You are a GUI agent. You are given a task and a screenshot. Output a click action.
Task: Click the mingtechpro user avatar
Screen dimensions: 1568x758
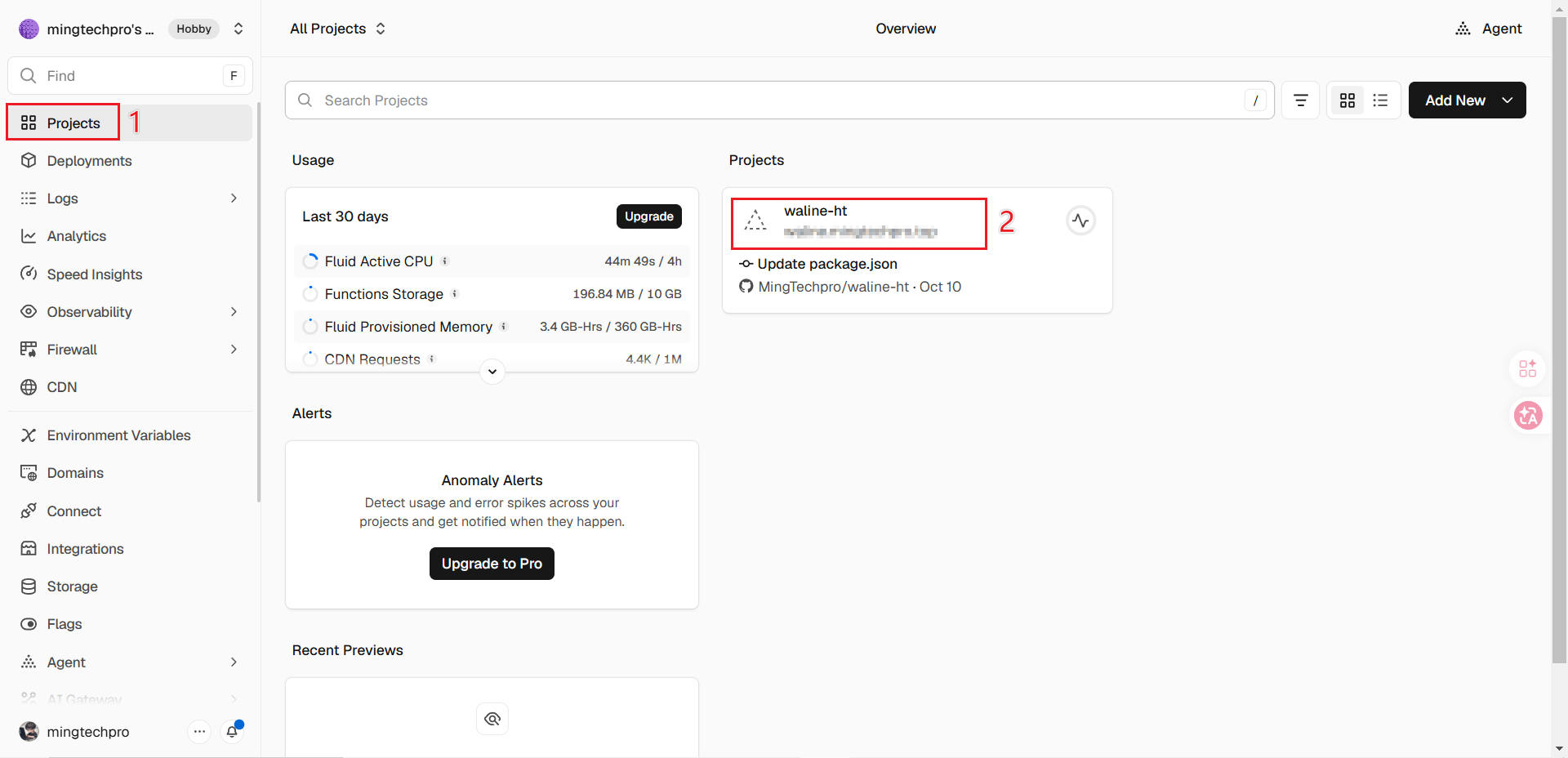pyautogui.click(x=29, y=732)
